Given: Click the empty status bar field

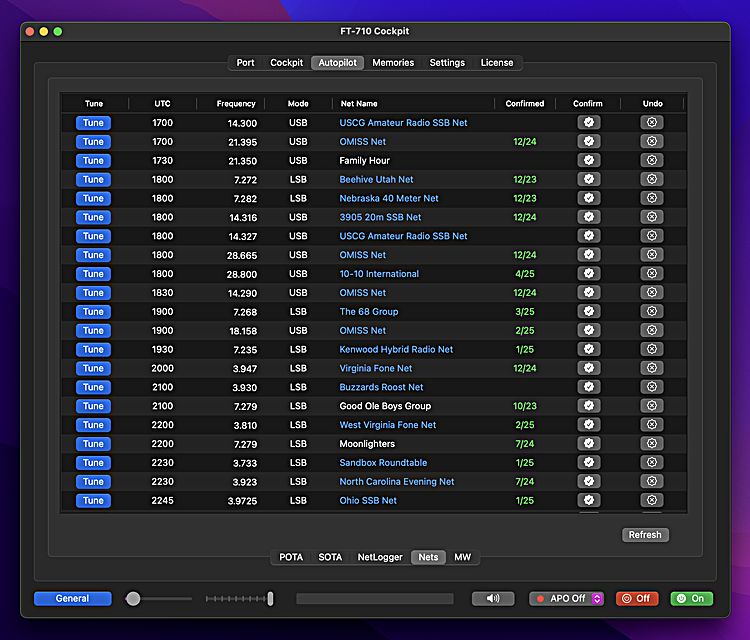Looking at the screenshot, I should tap(375, 598).
